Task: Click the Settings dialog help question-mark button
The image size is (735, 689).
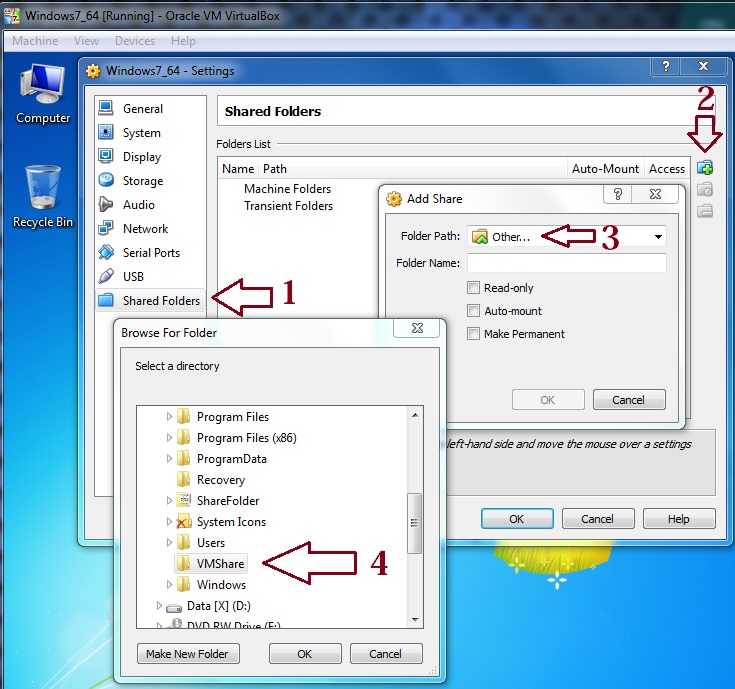Action: click(x=666, y=66)
